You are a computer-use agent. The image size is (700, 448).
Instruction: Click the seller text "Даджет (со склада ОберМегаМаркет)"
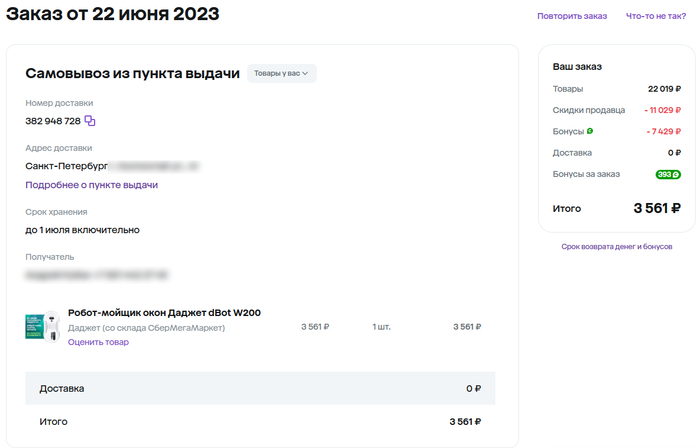click(x=146, y=328)
